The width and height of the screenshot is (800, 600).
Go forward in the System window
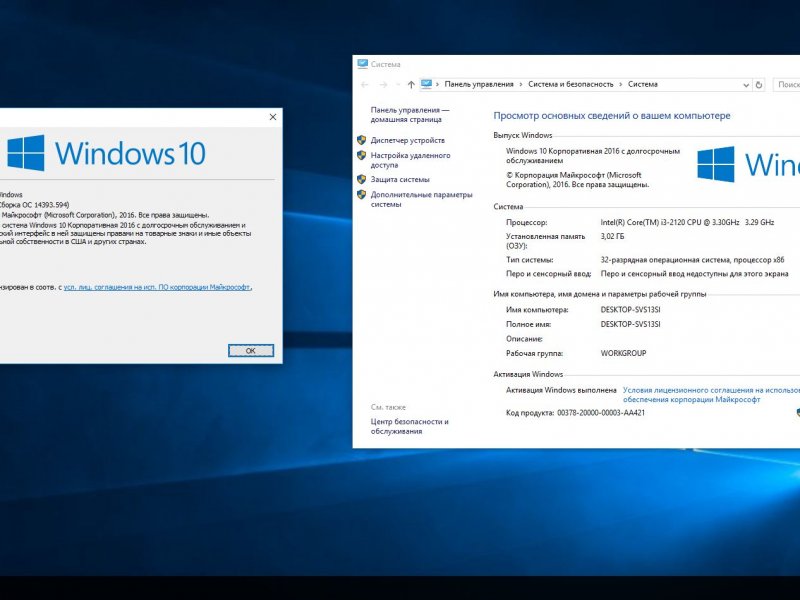tap(383, 85)
